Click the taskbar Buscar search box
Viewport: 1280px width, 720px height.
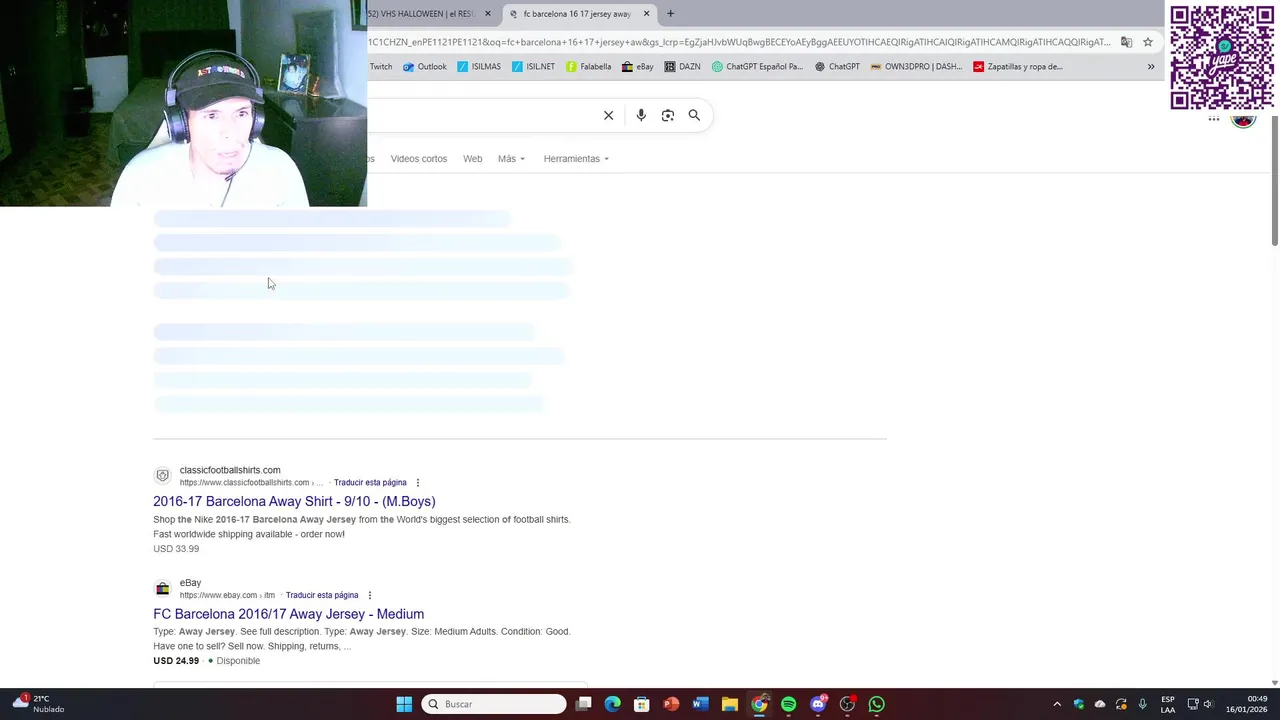(x=494, y=704)
